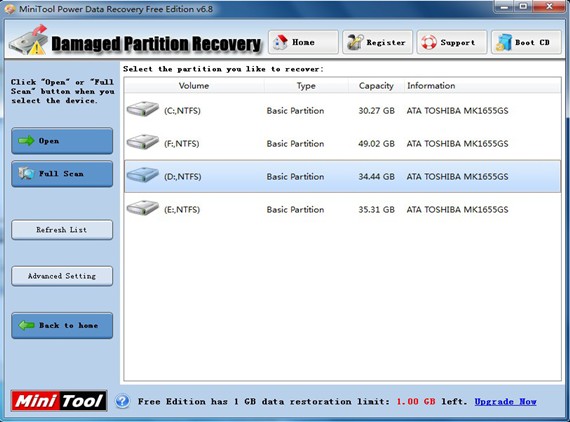Image resolution: width=570 pixels, height=422 pixels.
Task: Go Back to home
Action: [62, 325]
